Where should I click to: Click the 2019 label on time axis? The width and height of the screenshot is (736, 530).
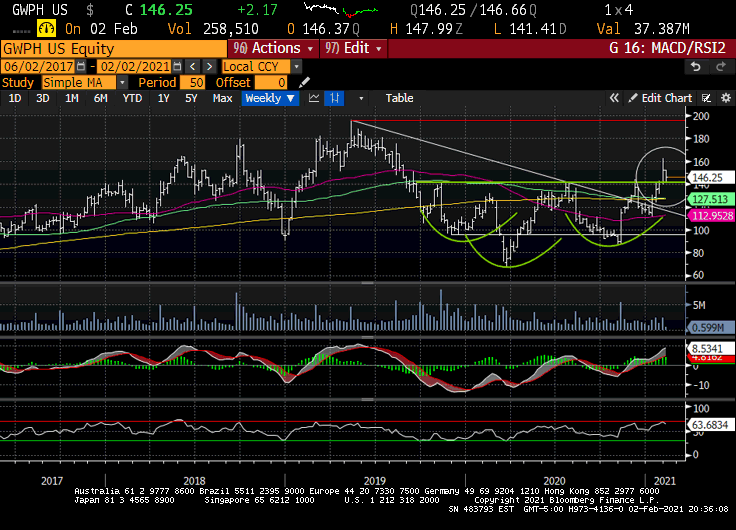[x=375, y=481]
